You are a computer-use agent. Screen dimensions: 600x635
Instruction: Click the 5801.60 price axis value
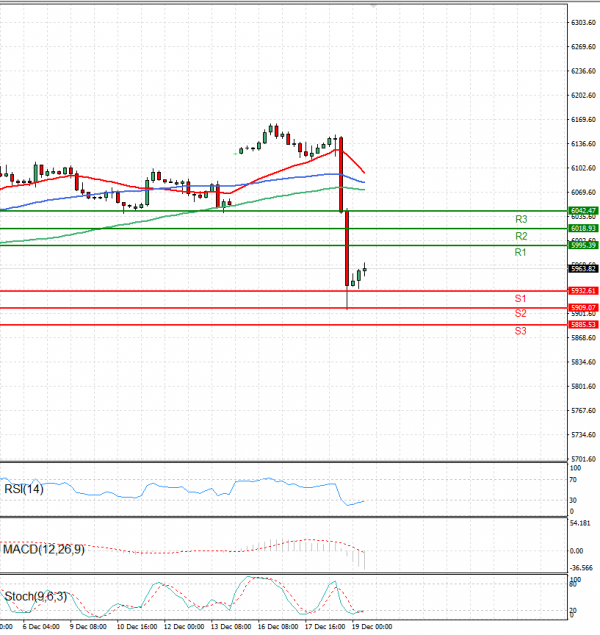tap(583, 386)
